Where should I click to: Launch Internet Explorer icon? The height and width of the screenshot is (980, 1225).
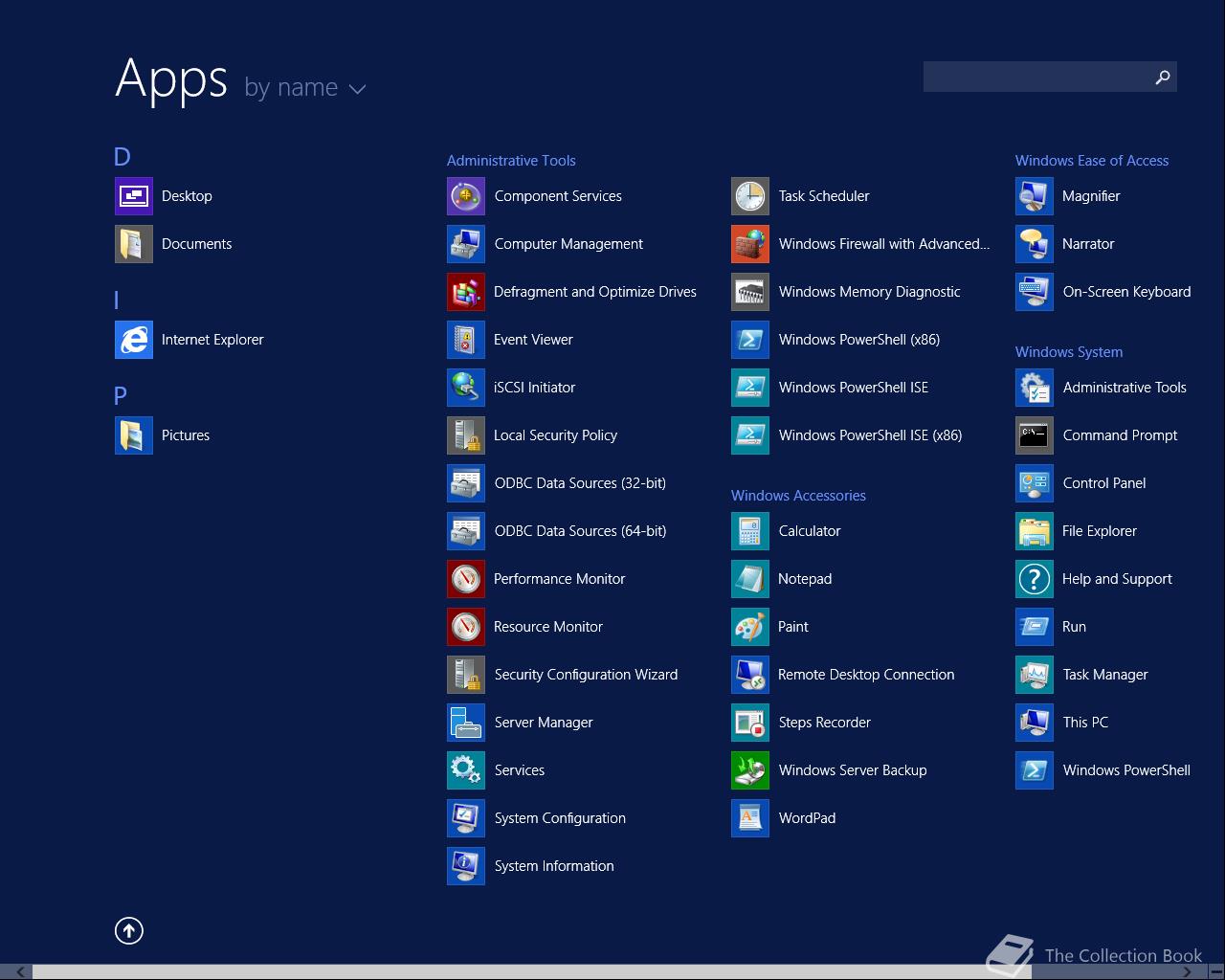pyautogui.click(x=134, y=340)
